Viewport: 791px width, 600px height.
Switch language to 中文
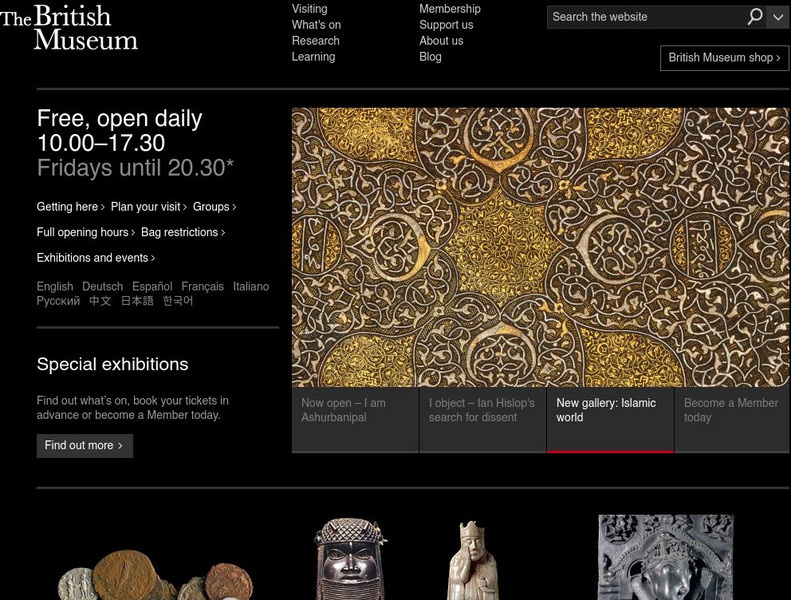click(100, 301)
